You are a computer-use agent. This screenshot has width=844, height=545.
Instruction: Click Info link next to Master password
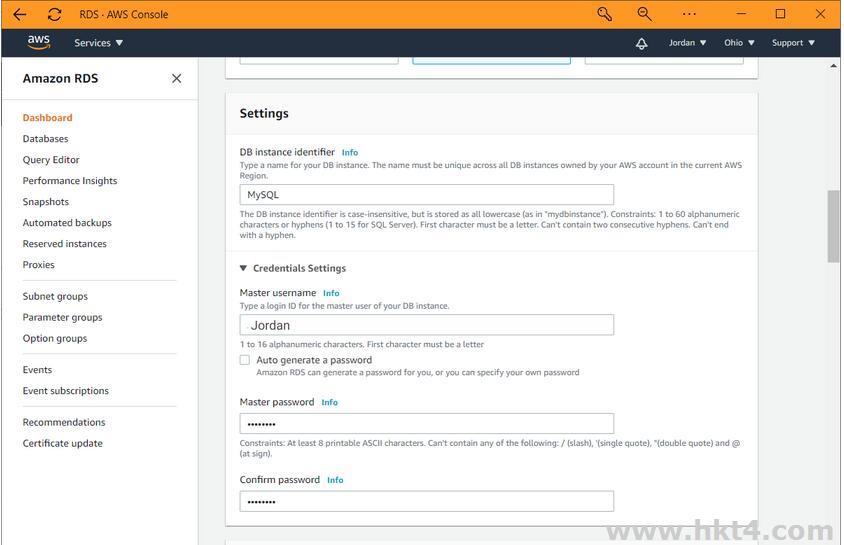329,402
